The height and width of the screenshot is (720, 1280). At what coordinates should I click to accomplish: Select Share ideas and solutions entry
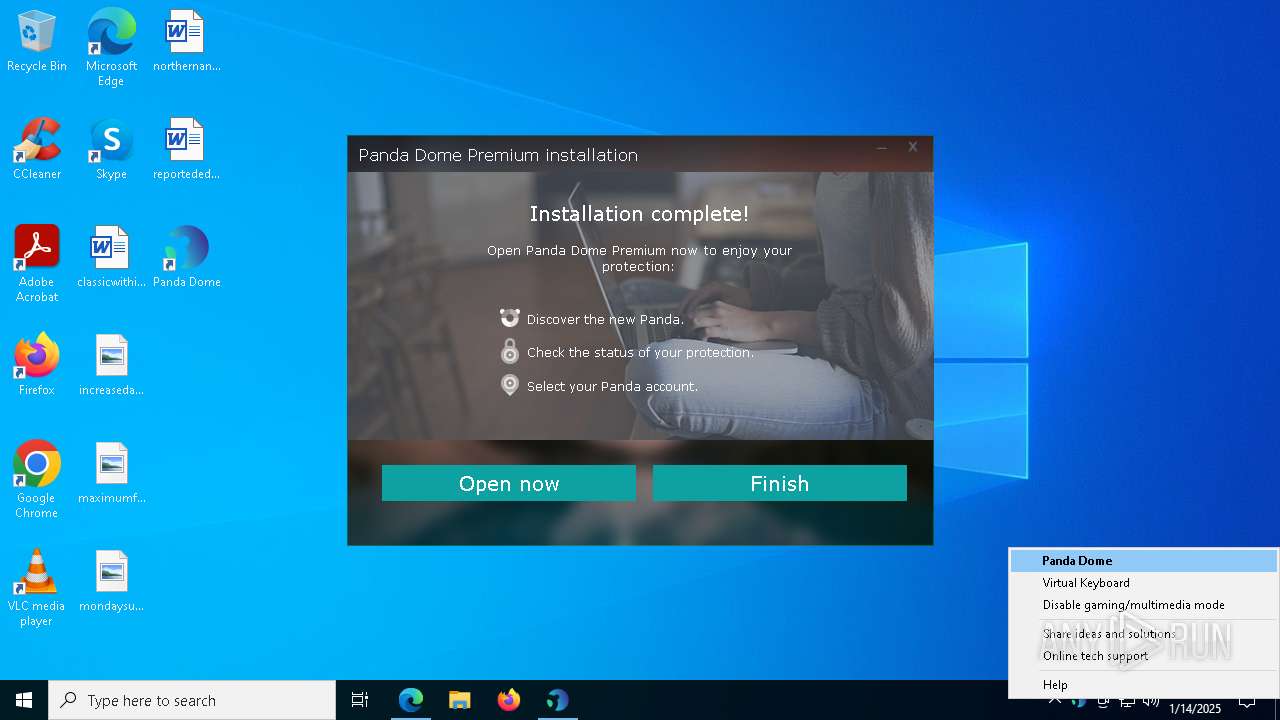pos(1144,634)
